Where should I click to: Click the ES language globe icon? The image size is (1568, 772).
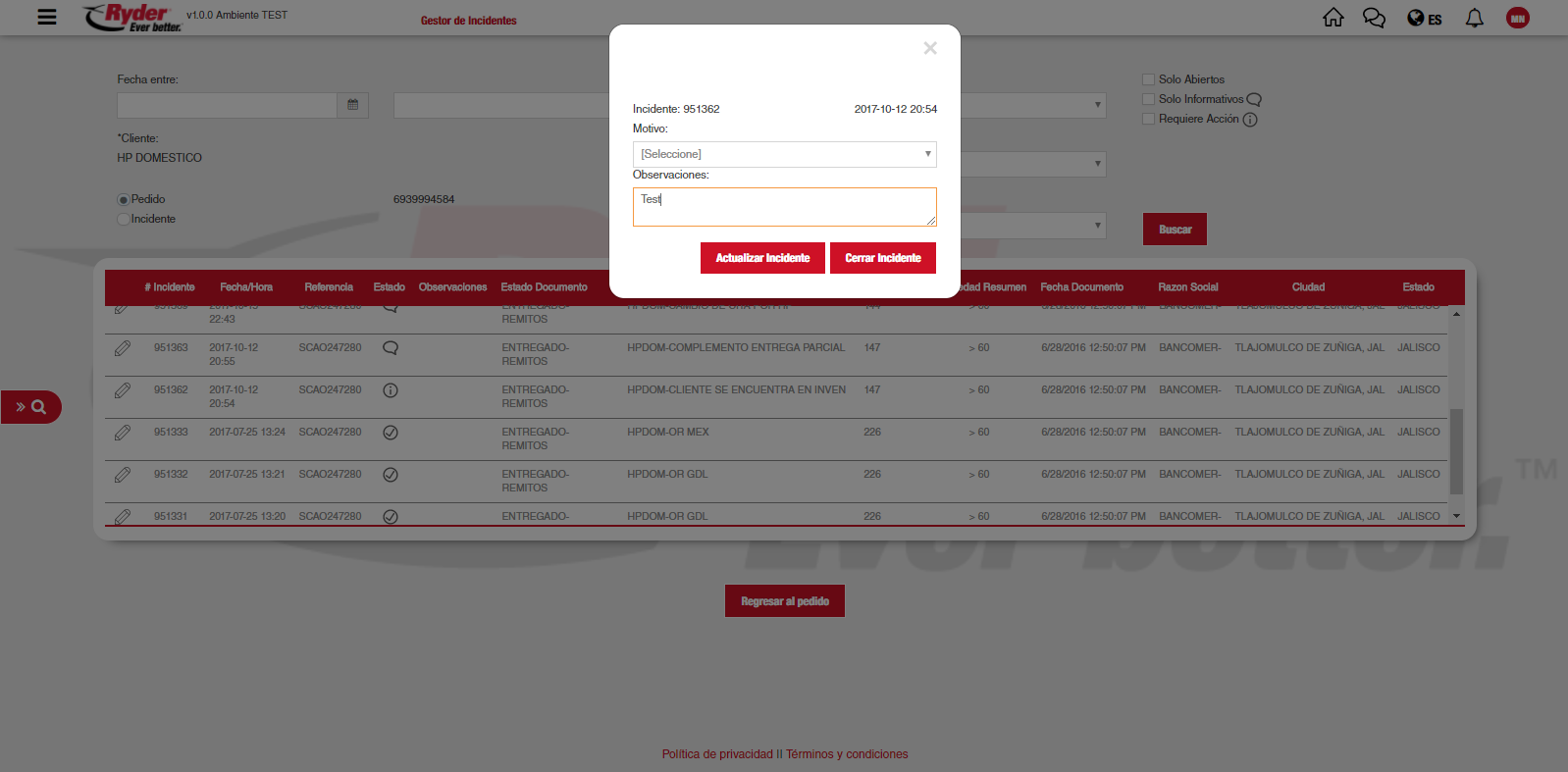coord(1424,18)
